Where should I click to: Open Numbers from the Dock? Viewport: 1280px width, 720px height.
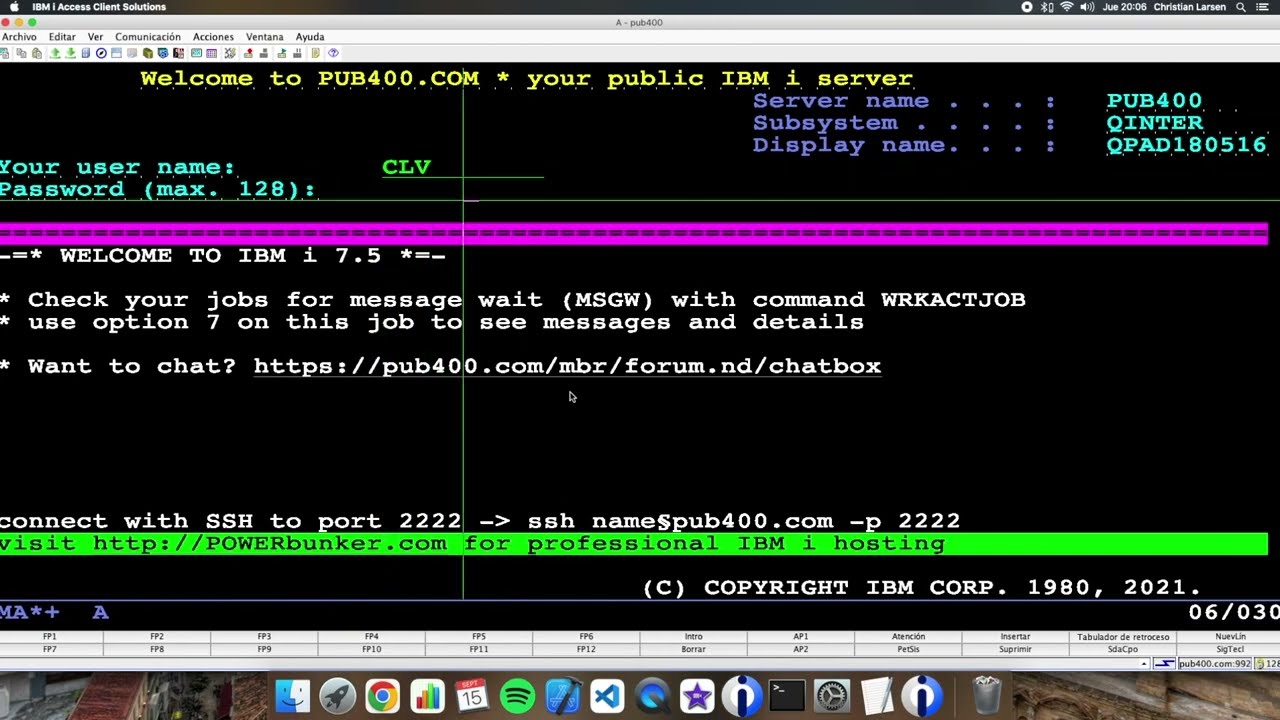tap(427, 695)
